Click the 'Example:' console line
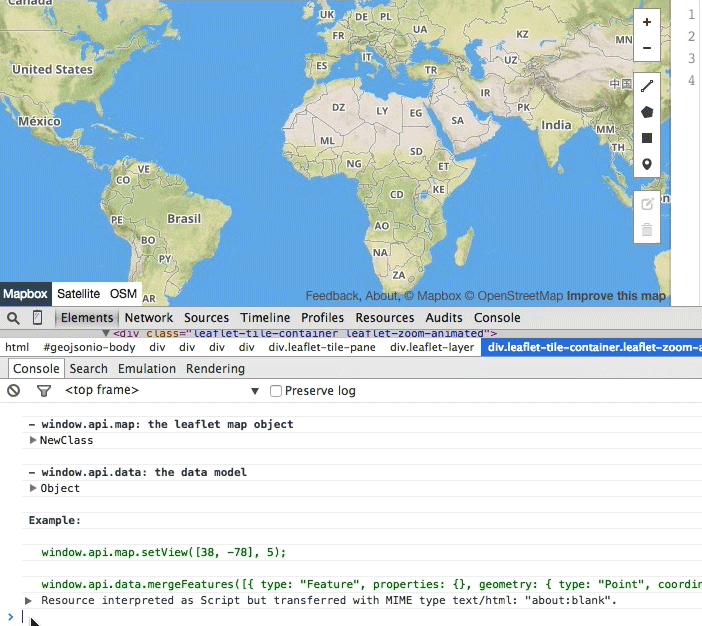Screen dimensions: 702x626 55,520
